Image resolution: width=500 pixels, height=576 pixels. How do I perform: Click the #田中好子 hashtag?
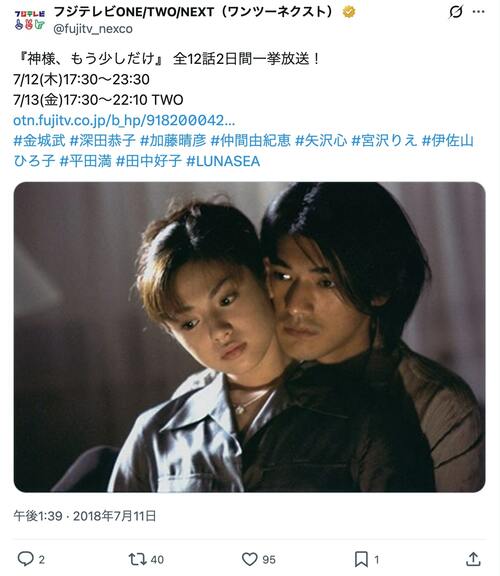click(149, 161)
